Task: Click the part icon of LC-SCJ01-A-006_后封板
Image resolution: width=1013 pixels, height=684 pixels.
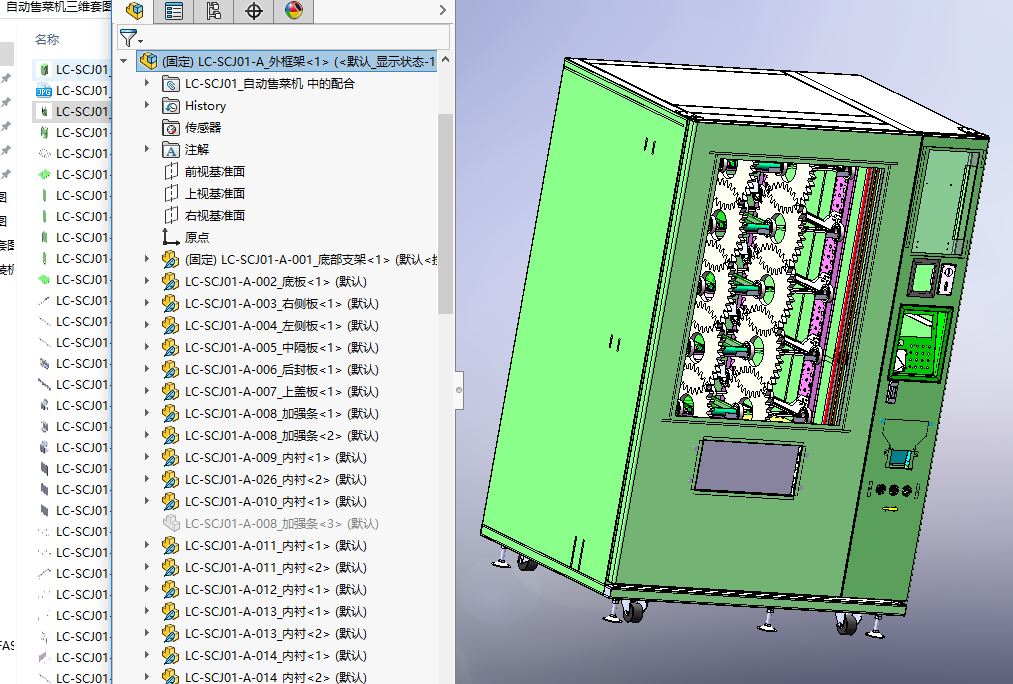Action: (171, 369)
